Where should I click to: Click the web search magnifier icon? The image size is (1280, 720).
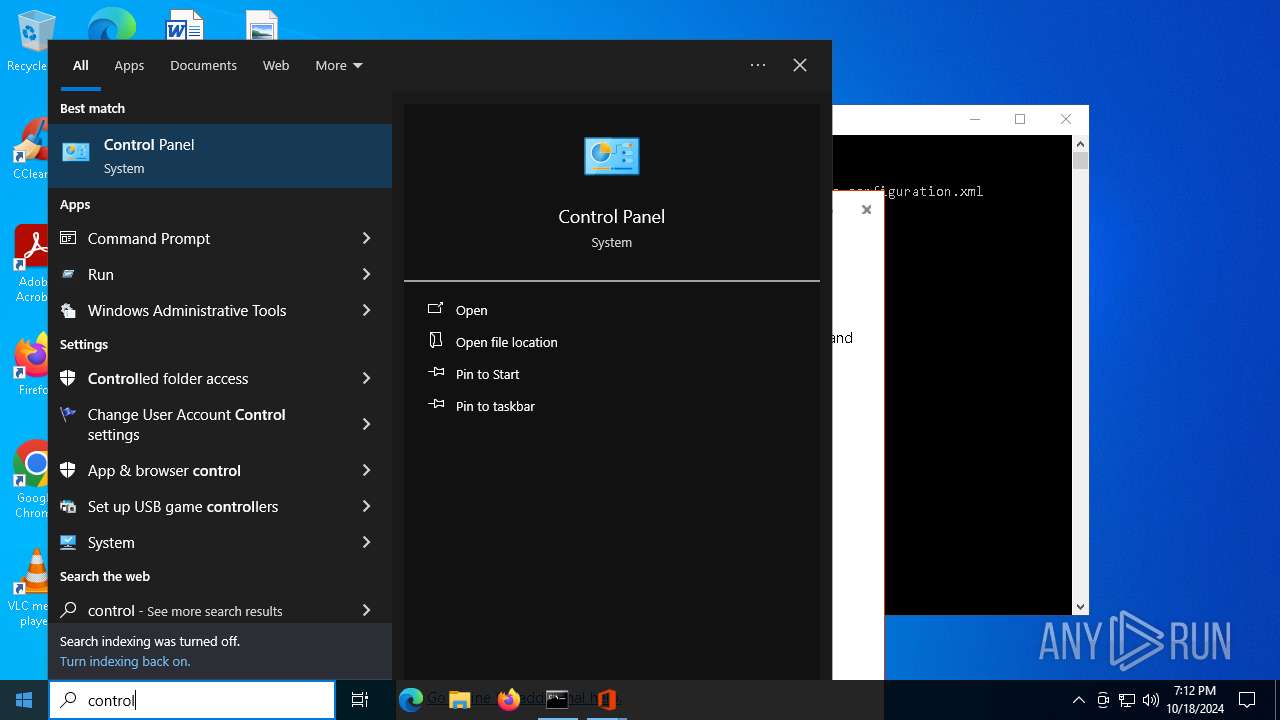(x=68, y=610)
